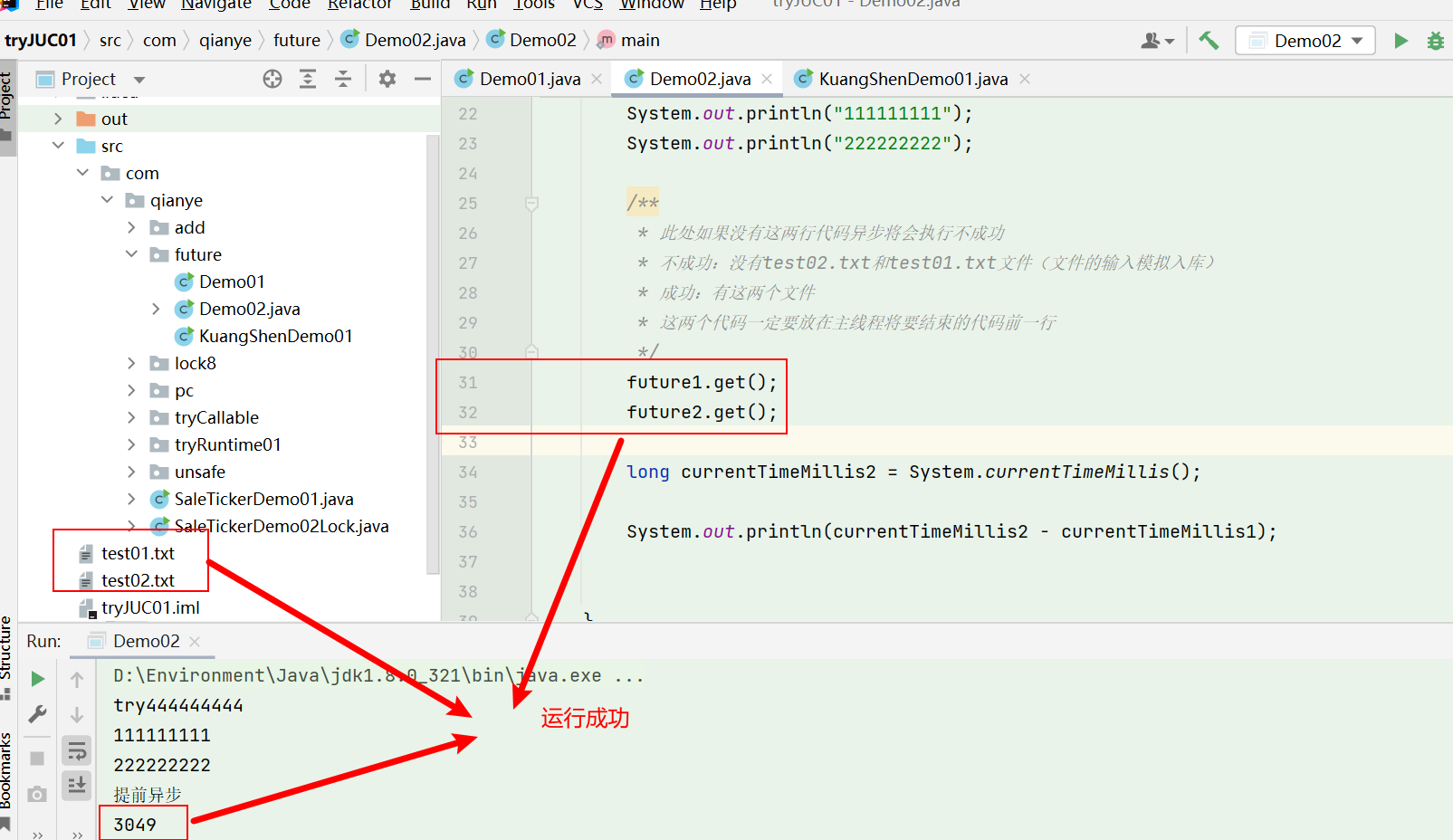Toggle Scroll to End in console output

coord(76,786)
